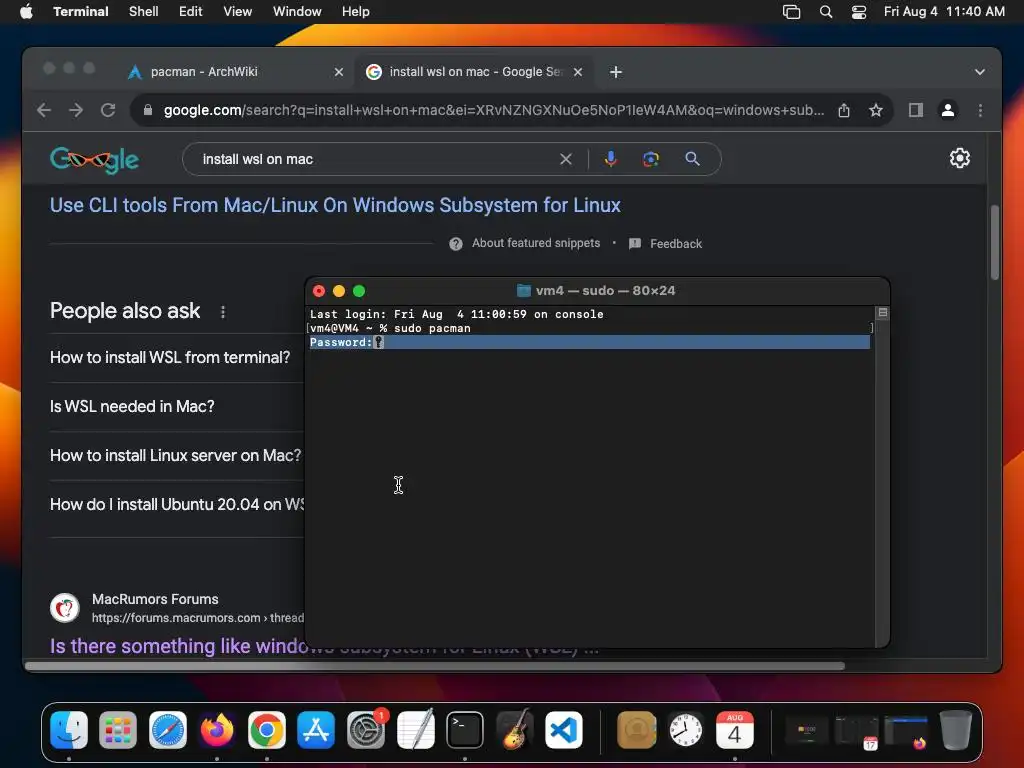Open Visual Studio Code from the Dock

(564, 730)
